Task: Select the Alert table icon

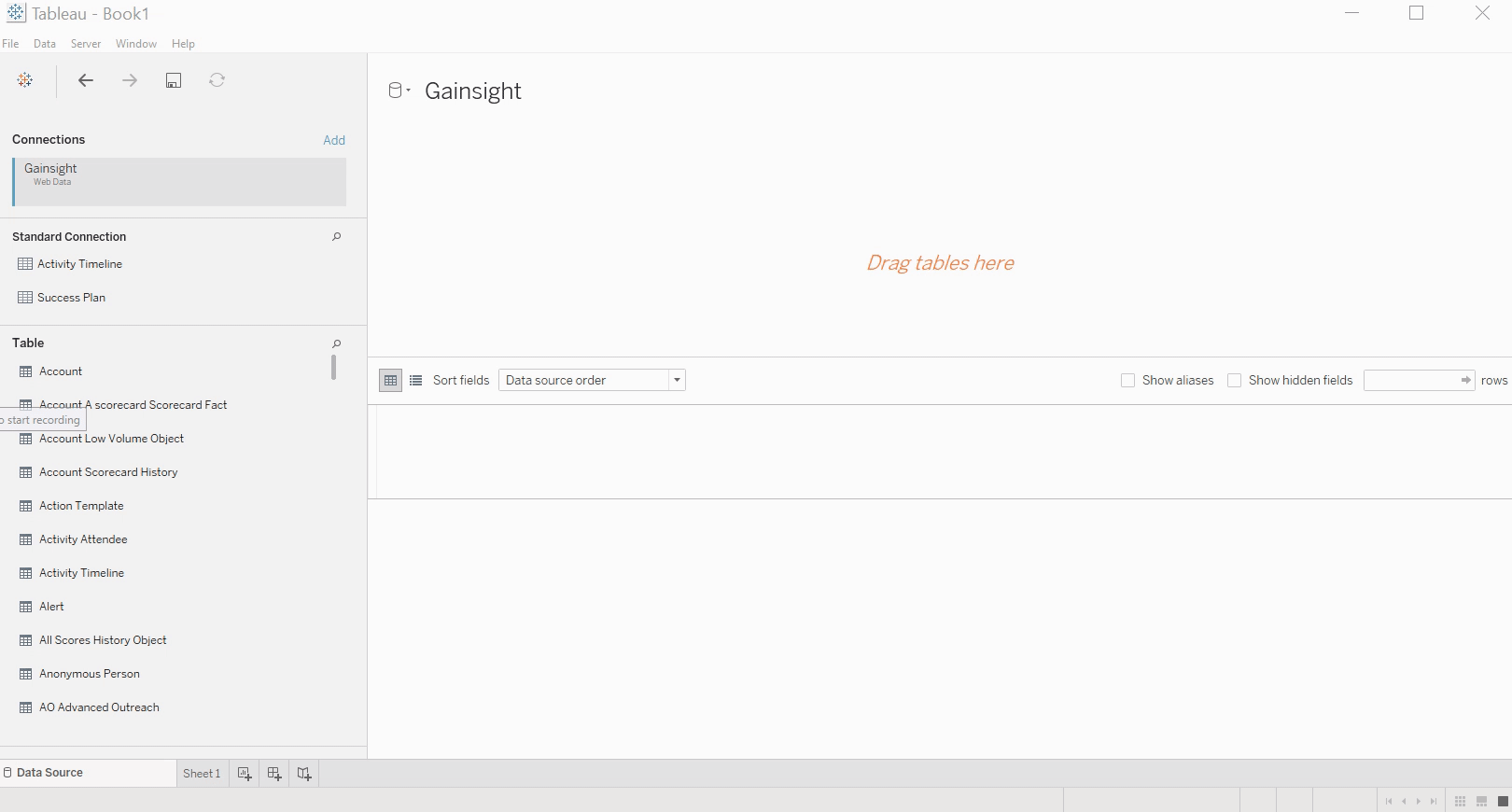Action: [26, 607]
